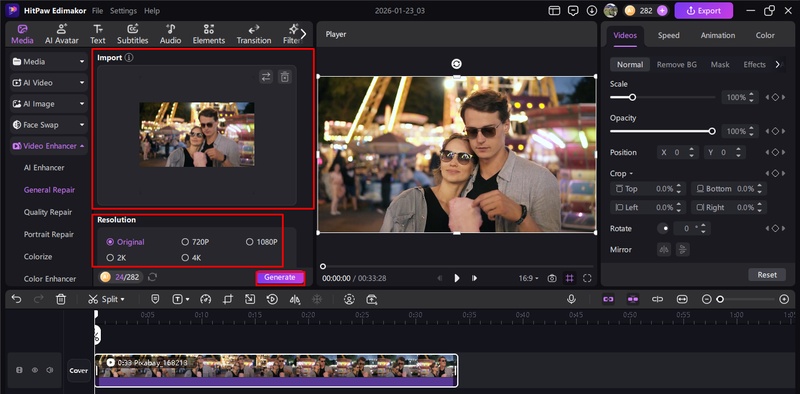Viewport: 800px width, 394px height.
Task: Toggle the grid overlay icon in player
Action: [x=569, y=278]
